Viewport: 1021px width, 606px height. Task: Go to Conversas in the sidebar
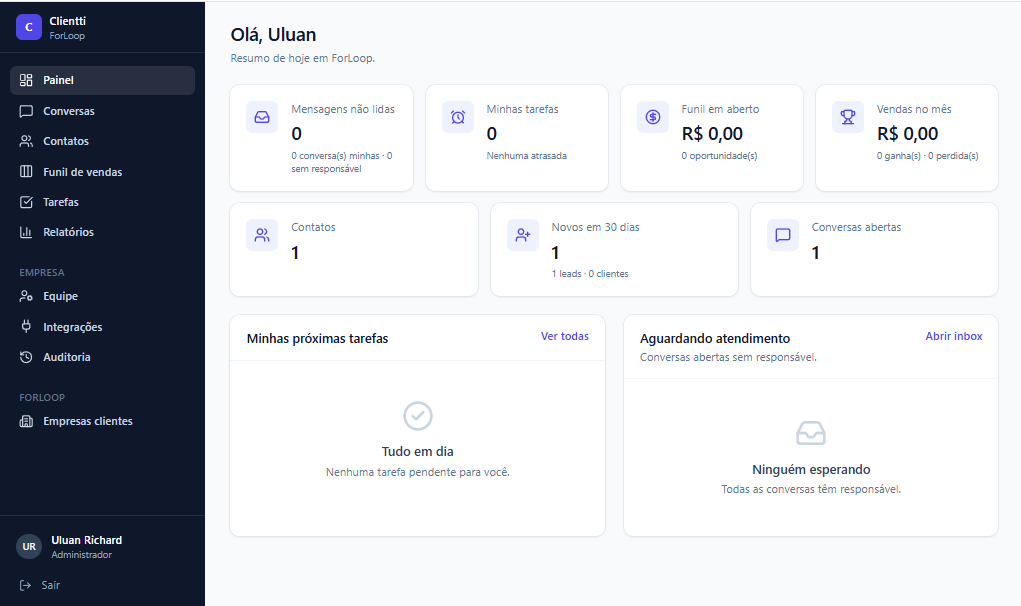tap(102, 111)
